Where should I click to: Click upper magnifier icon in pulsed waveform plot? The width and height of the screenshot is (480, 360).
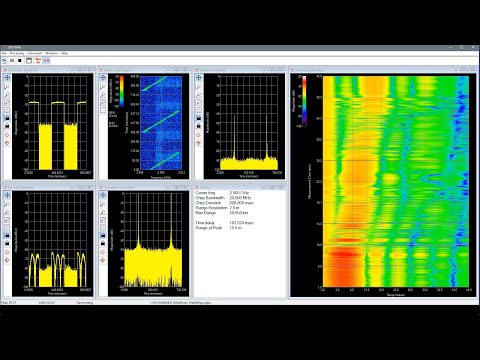pyautogui.click(x=7, y=87)
